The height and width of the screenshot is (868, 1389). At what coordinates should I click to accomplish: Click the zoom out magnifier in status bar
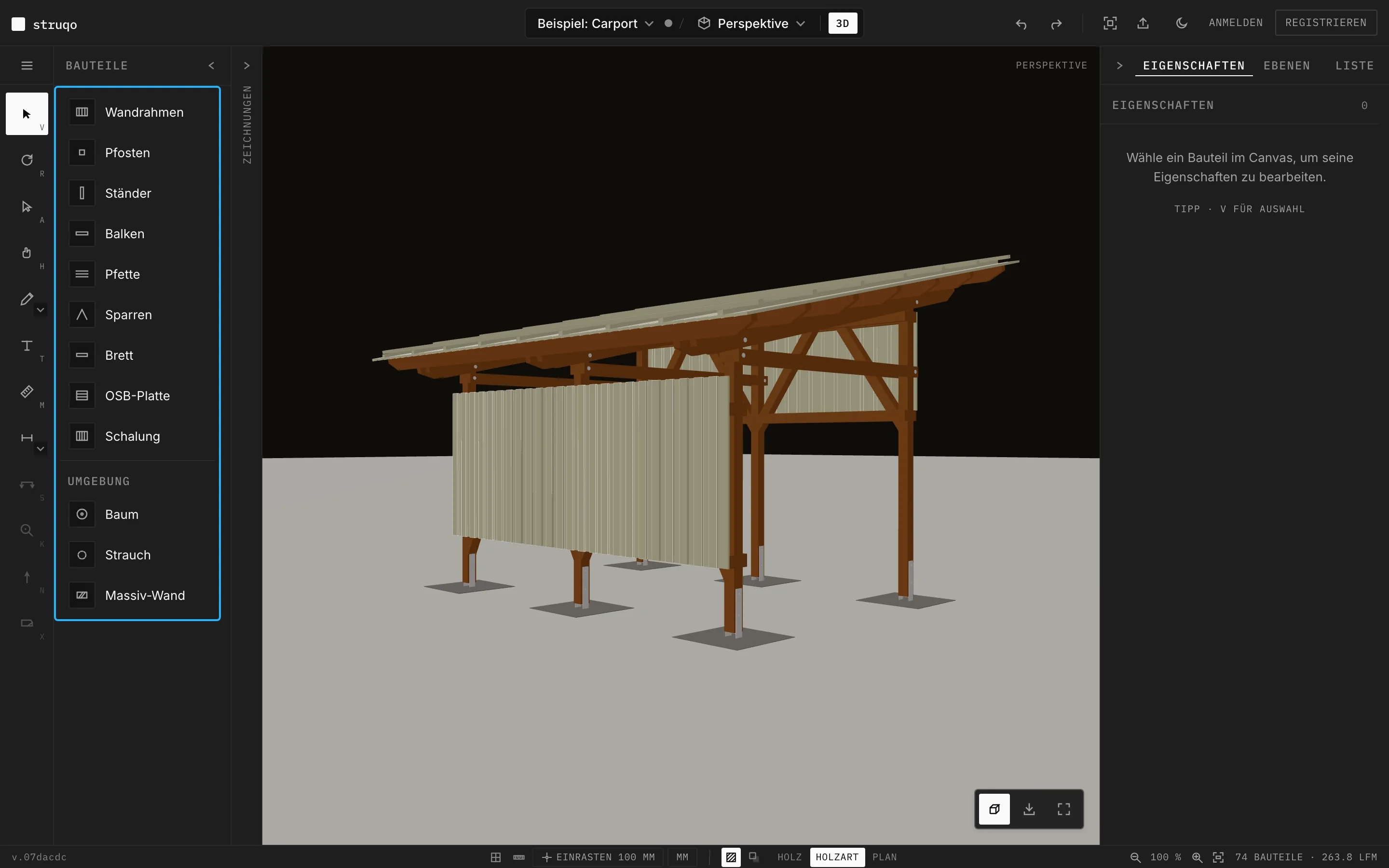point(1135,857)
